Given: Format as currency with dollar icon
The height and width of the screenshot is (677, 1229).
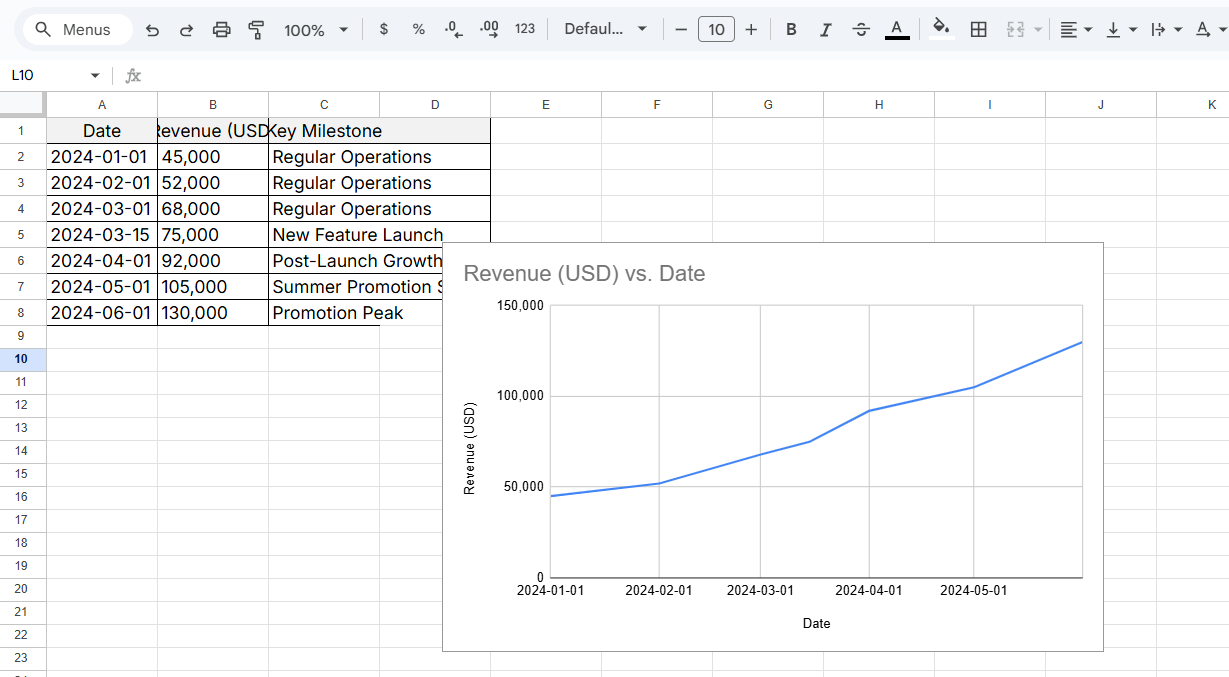Looking at the screenshot, I should (x=384, y=29).
